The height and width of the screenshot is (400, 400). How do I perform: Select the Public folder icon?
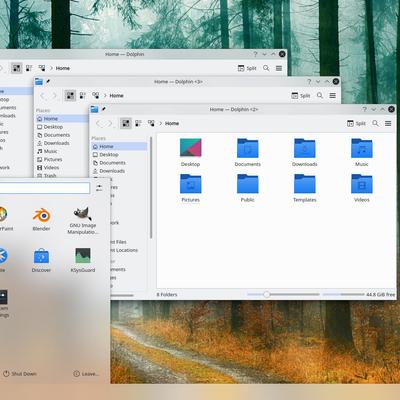pos(247,184)
